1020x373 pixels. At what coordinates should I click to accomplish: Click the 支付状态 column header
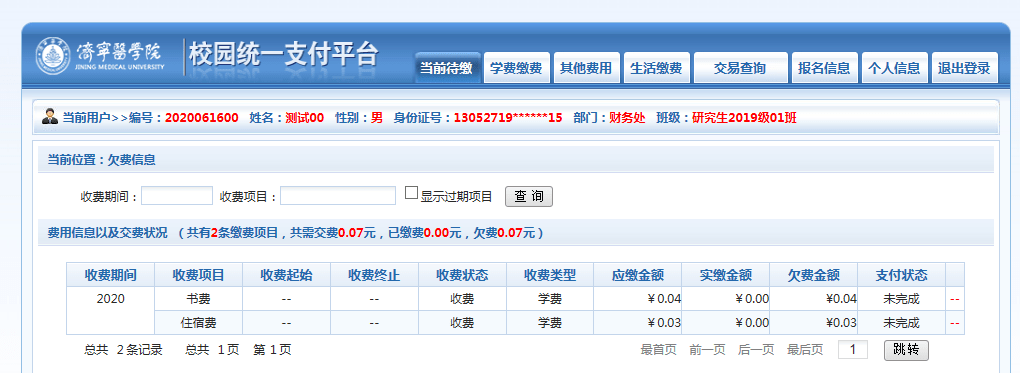point(901,275)
